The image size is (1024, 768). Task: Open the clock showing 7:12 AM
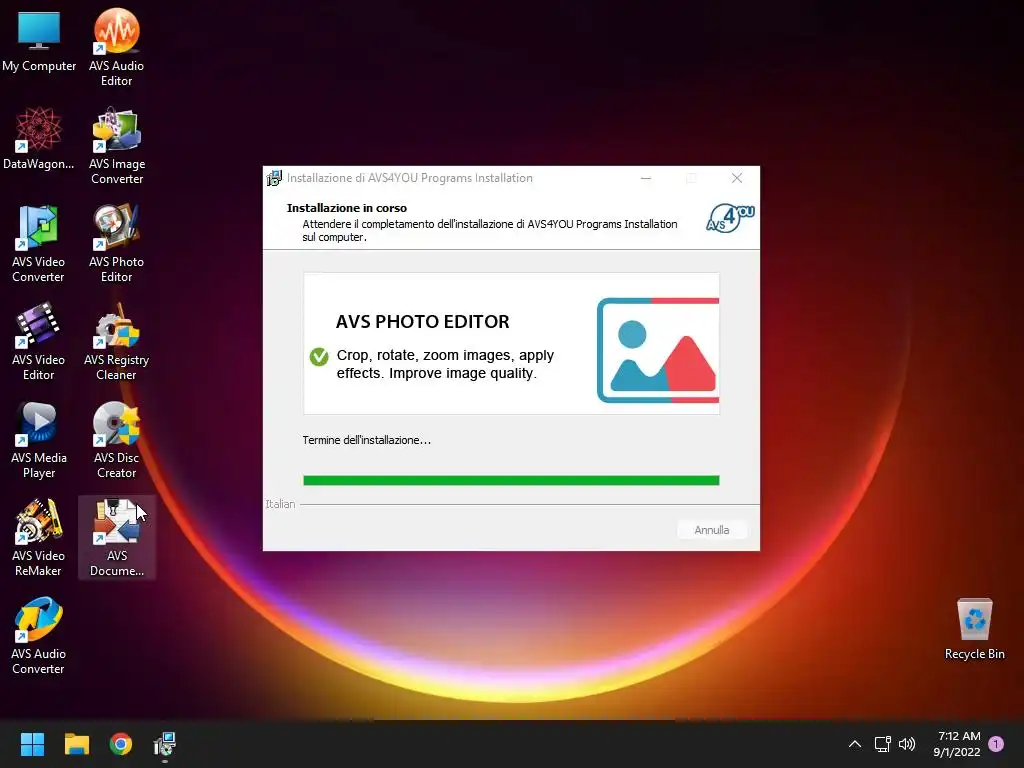[x=957, y=744]
